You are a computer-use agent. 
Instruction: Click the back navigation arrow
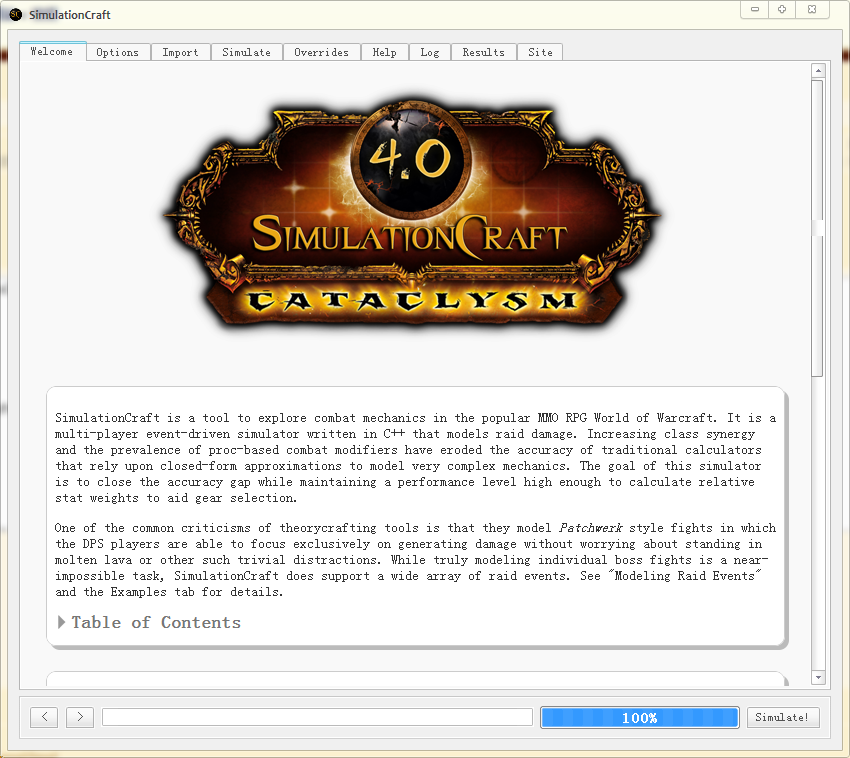click(43, 717)
